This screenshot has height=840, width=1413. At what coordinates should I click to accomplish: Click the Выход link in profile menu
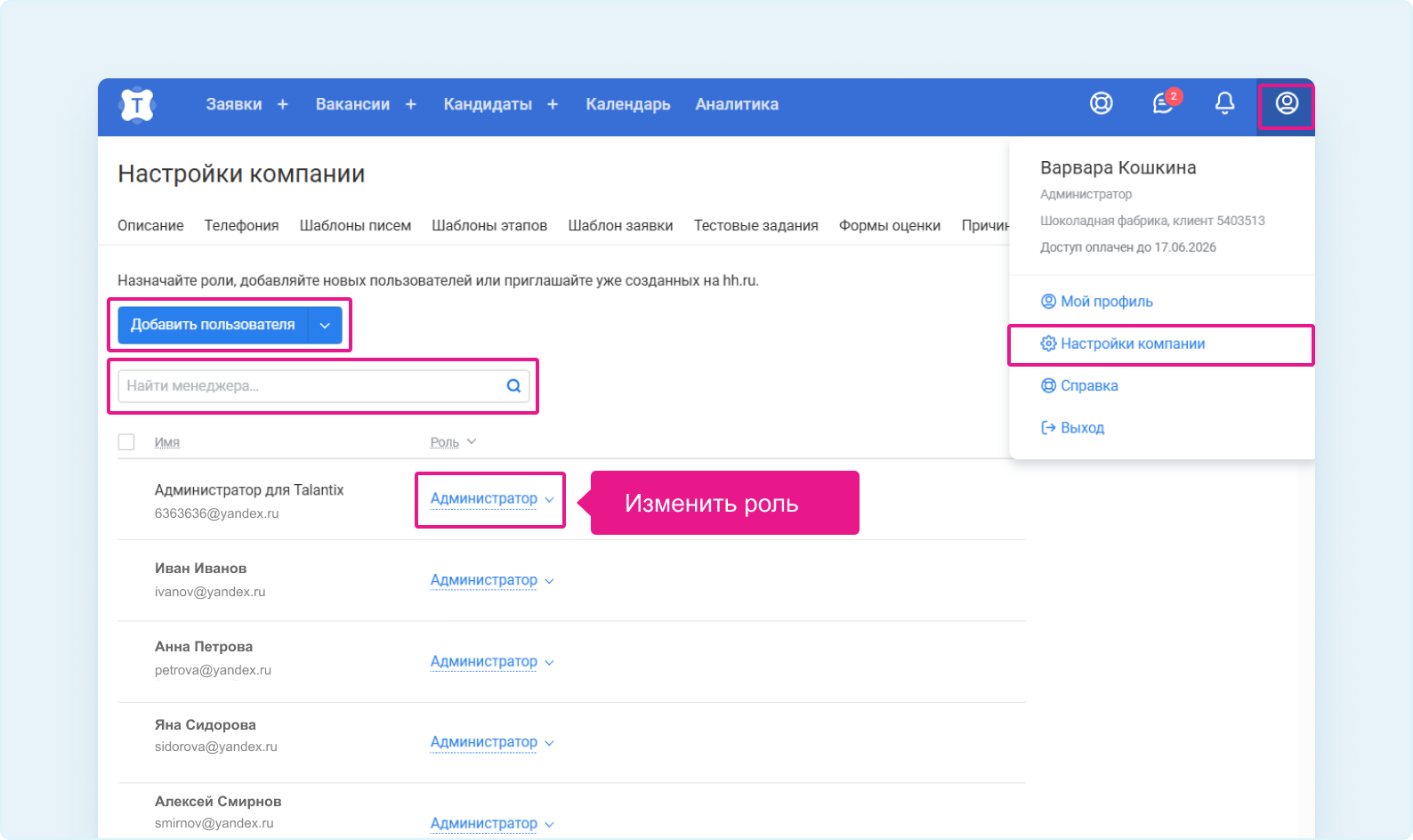point(1081,428)
